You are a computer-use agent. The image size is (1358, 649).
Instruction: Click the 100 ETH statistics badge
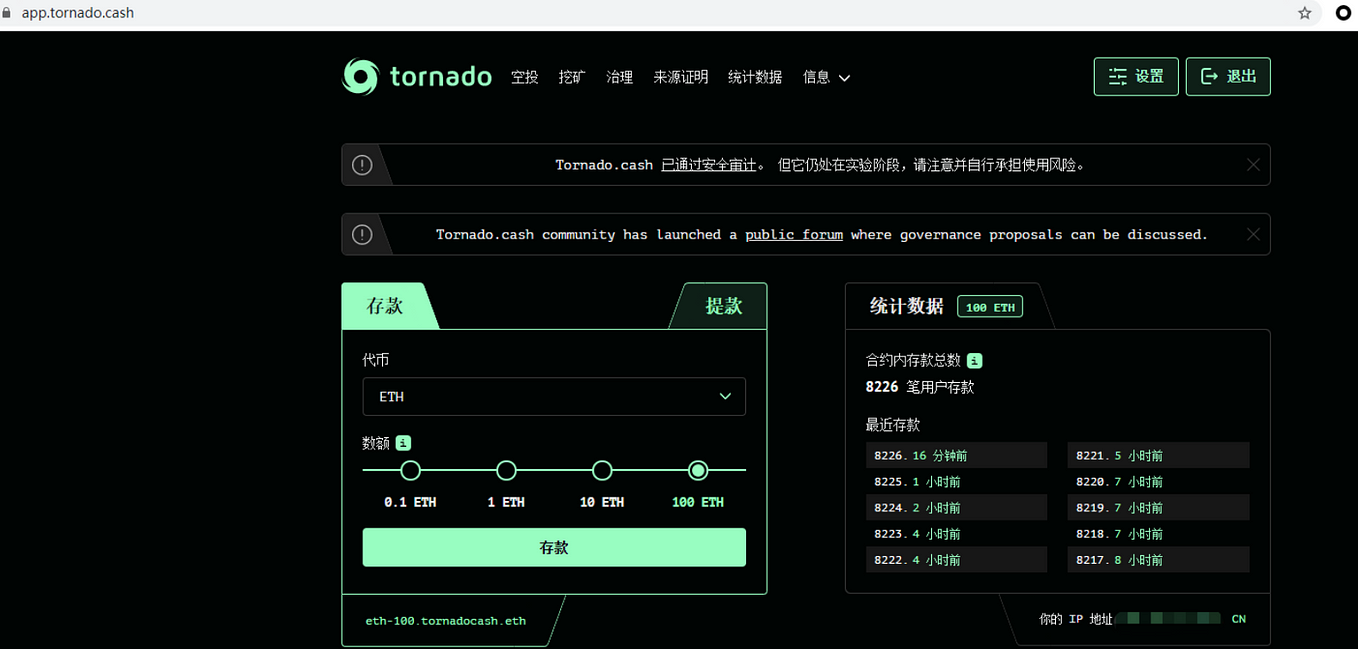pyautogui.click(x=990, y=307)
